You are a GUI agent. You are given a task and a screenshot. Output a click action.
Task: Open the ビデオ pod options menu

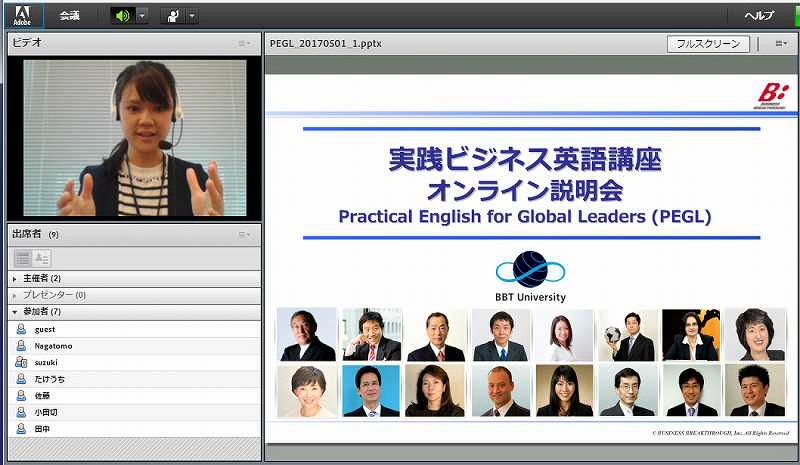click(245, 44)
